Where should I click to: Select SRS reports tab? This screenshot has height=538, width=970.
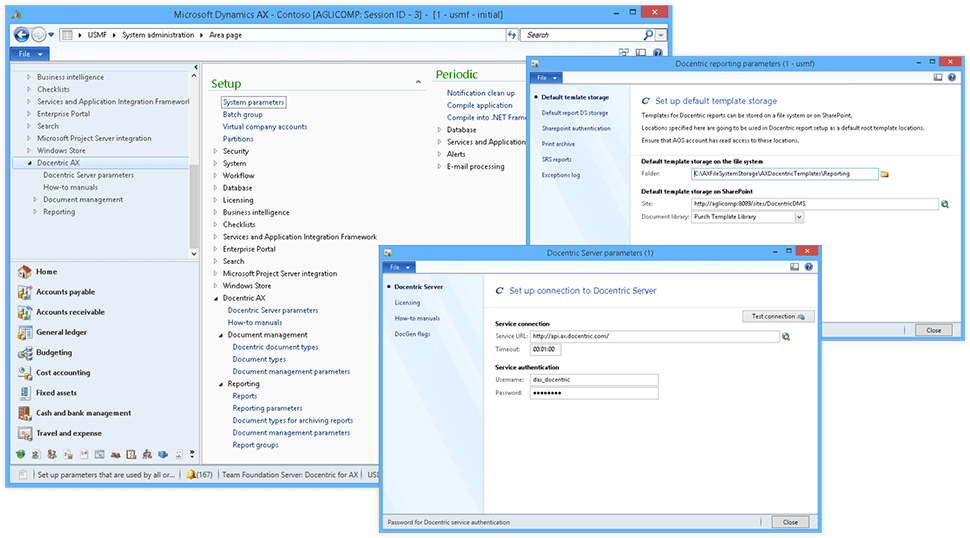(x=557, y=160)
